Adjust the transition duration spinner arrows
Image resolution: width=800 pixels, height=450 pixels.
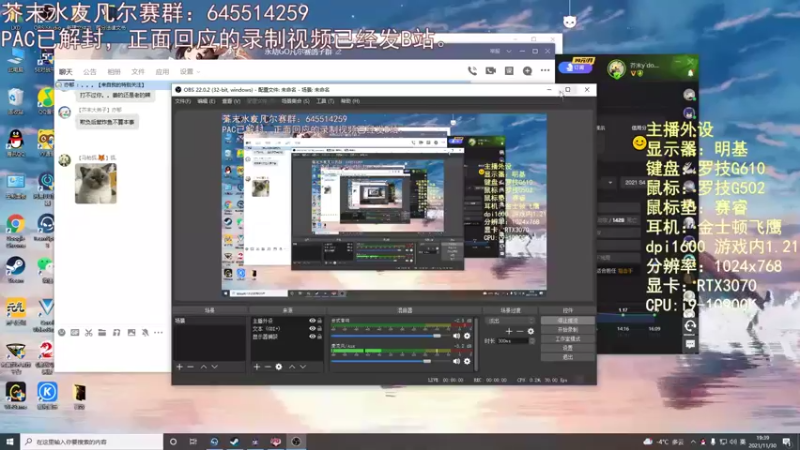pos(532,341)
